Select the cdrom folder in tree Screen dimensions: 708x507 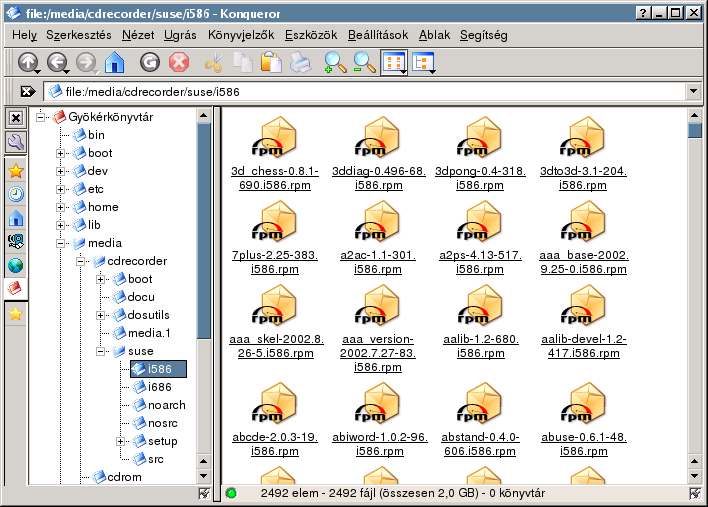(117, 477)
